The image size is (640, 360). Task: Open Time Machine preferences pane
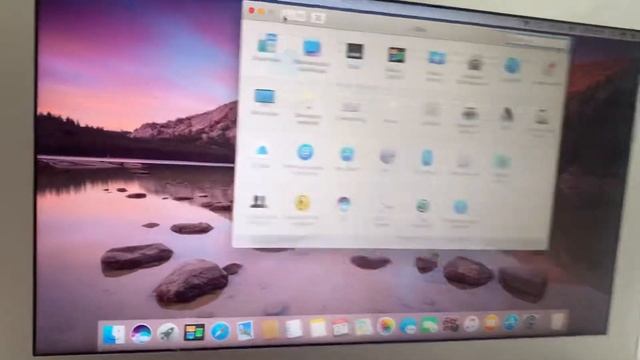422,206
